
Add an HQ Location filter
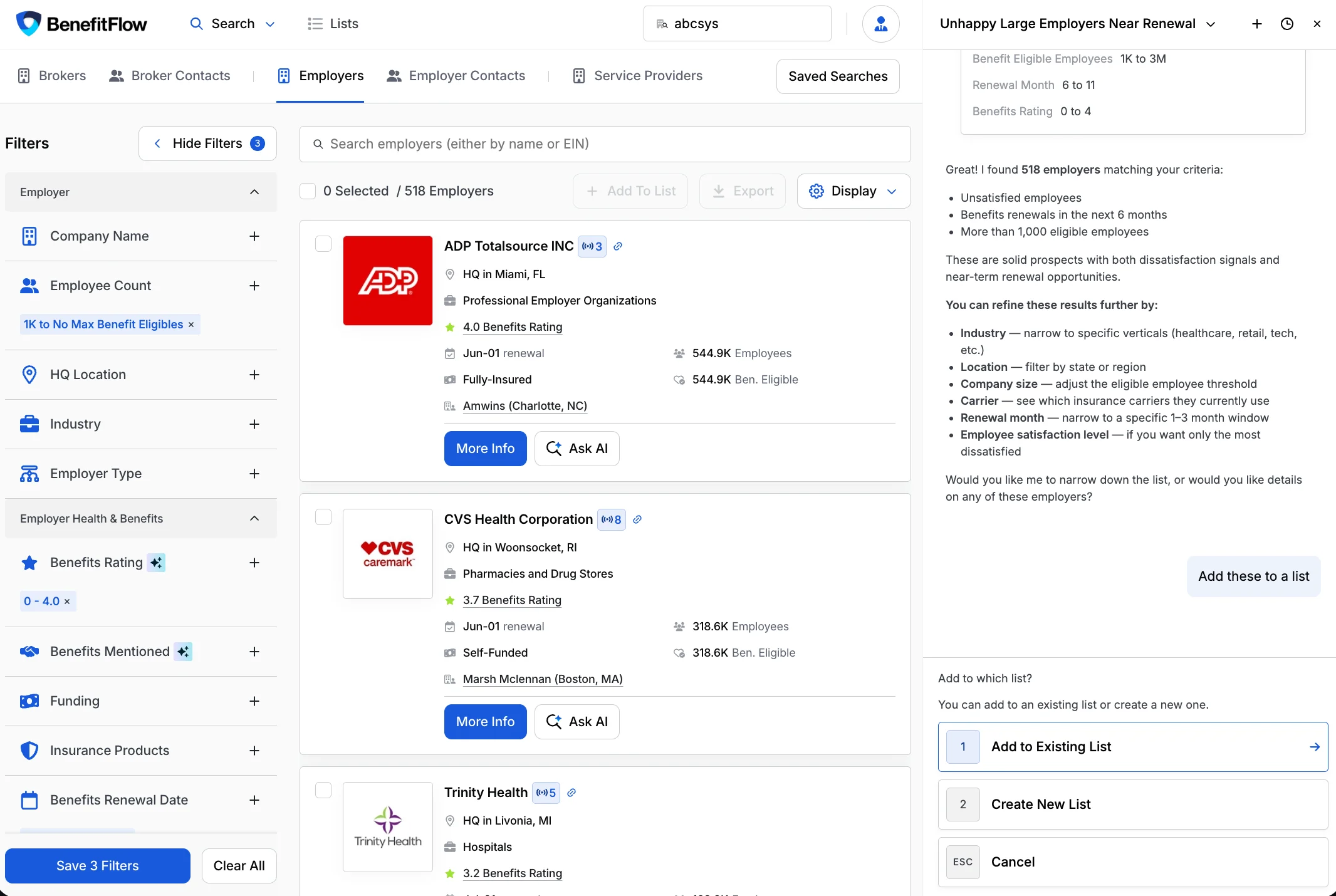[254, 375]
